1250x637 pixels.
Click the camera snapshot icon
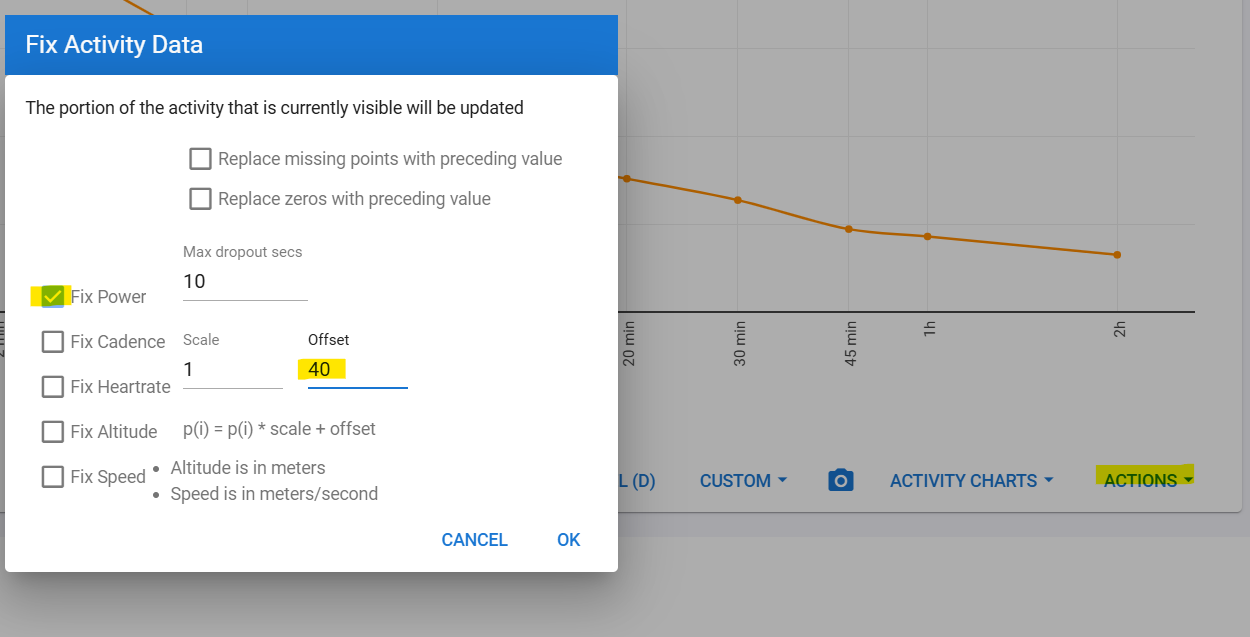coord(842,481)
